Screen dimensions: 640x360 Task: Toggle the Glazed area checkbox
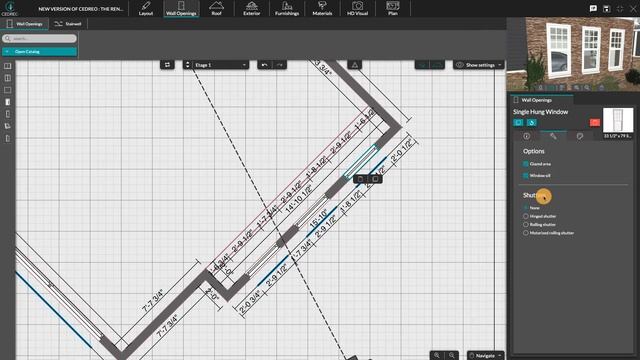(526, 164)
